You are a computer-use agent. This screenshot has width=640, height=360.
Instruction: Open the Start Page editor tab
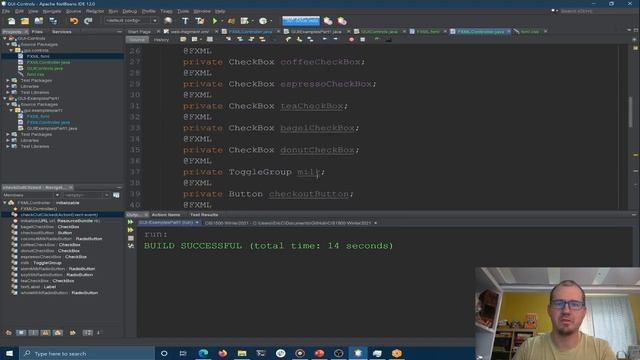click(x=139, y=31)
